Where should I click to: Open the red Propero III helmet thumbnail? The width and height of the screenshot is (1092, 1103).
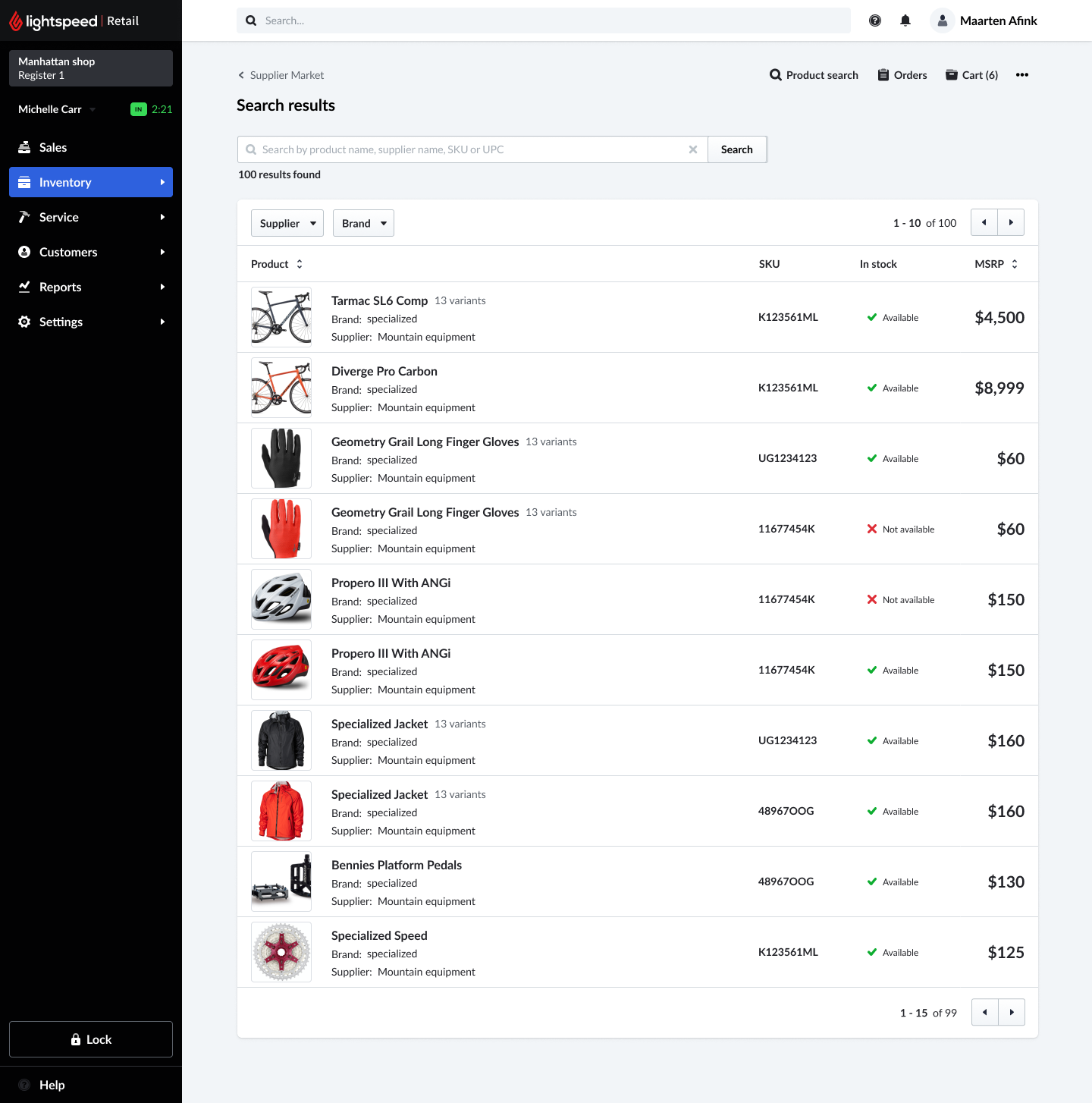pos(281,670)
